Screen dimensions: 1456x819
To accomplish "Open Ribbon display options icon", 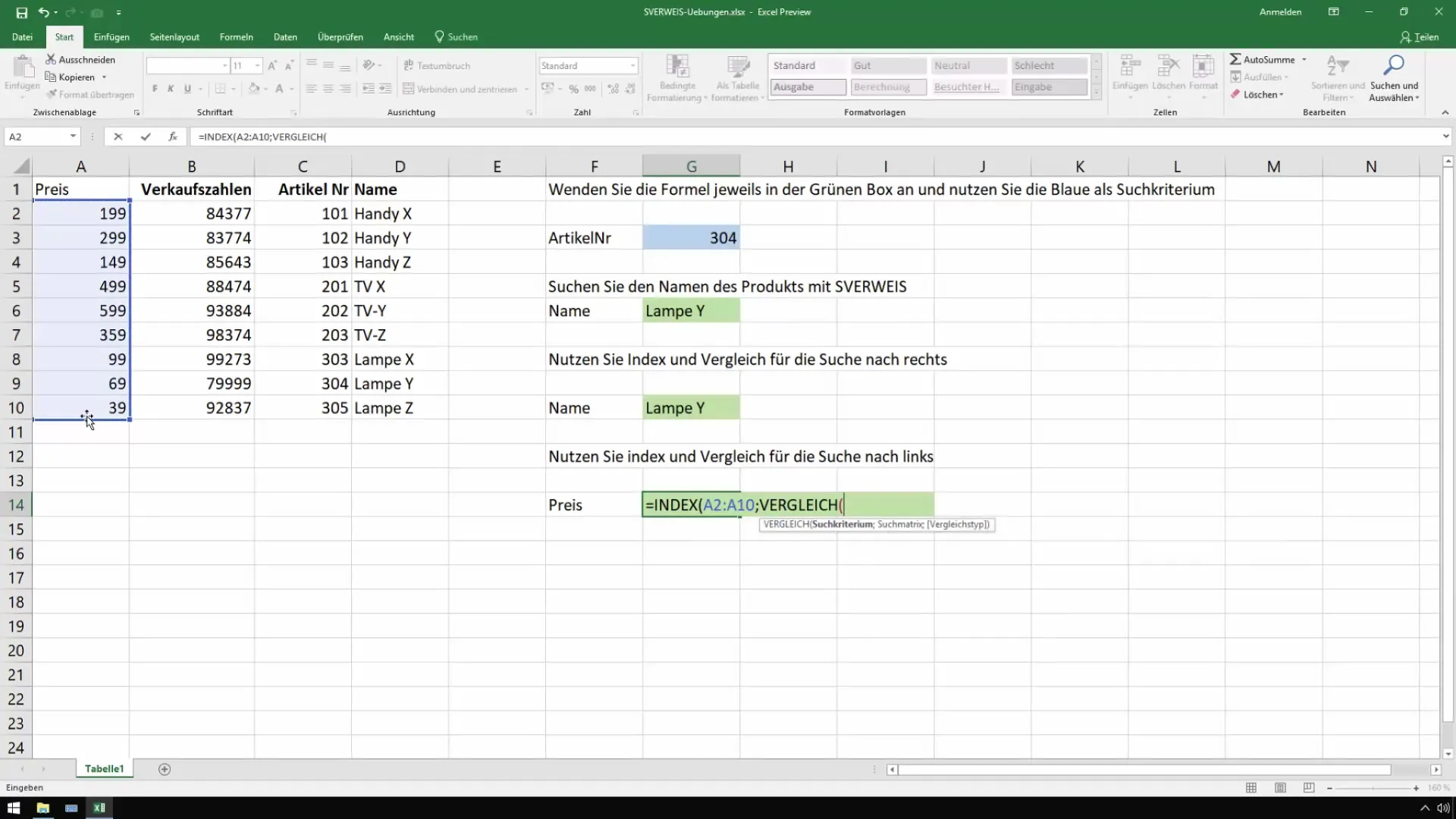I will 1333,12.
